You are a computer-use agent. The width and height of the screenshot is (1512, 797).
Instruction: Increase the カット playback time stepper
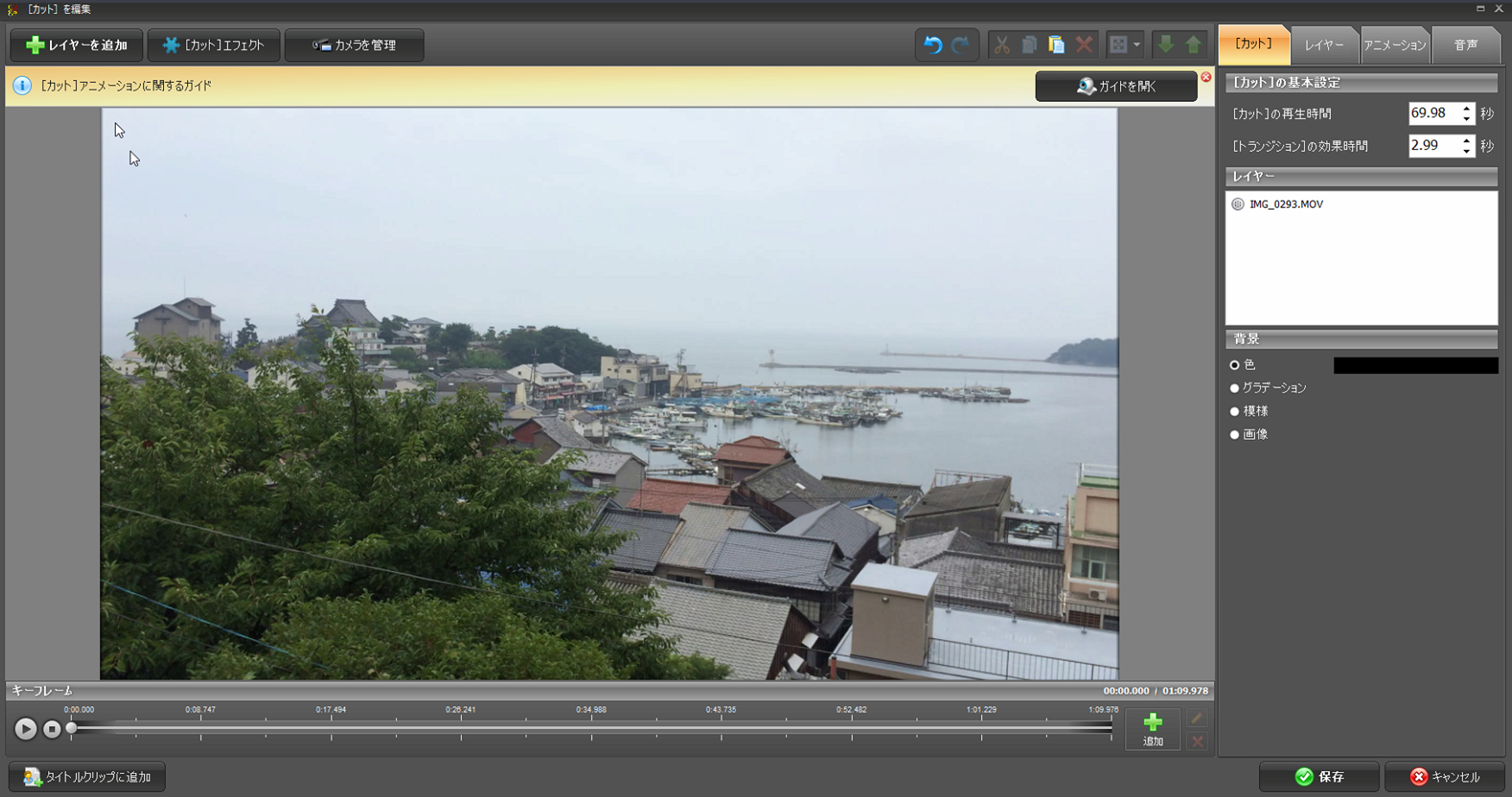click(1466, 108)
